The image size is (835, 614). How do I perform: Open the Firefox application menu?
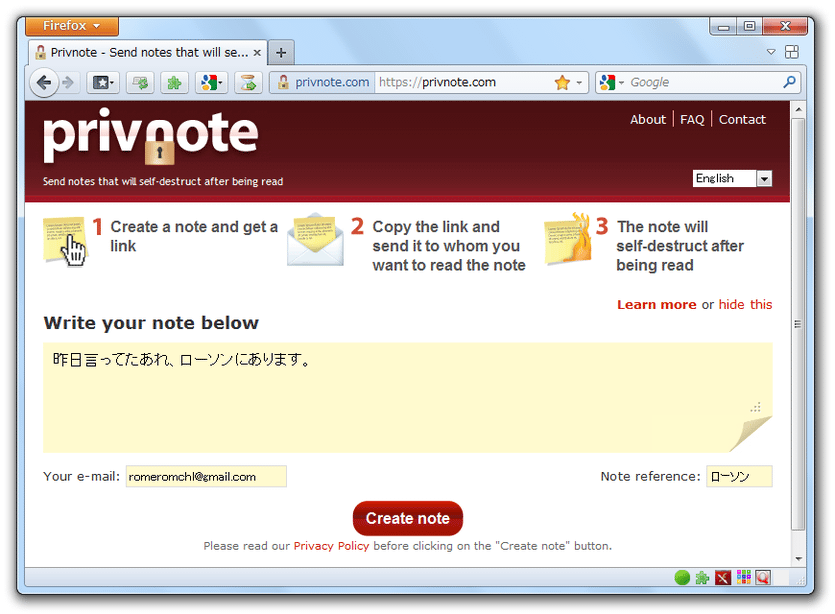tap(72, 26)
